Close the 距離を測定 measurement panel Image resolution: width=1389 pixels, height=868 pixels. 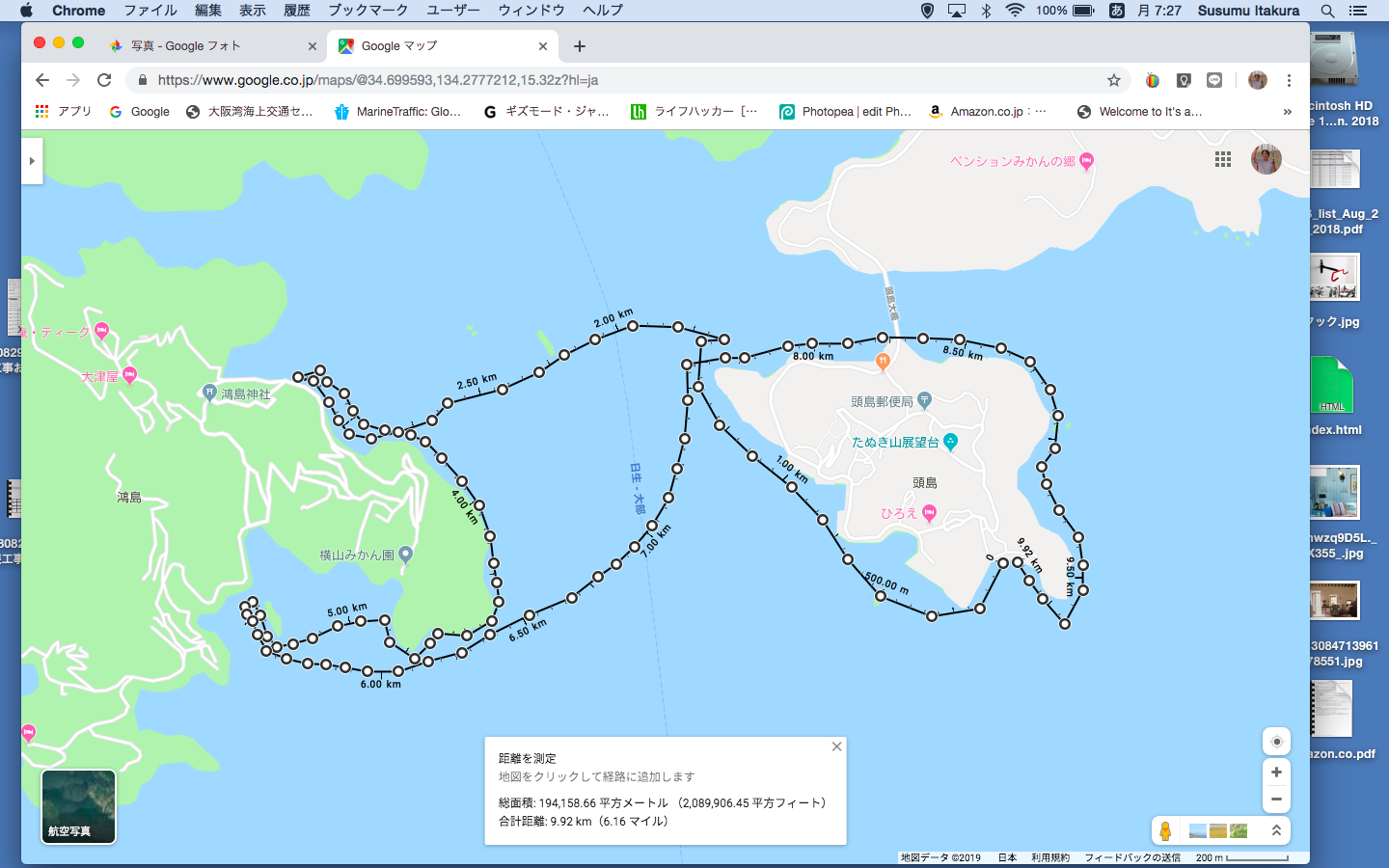pyautogui.click(x=836, y=746)
